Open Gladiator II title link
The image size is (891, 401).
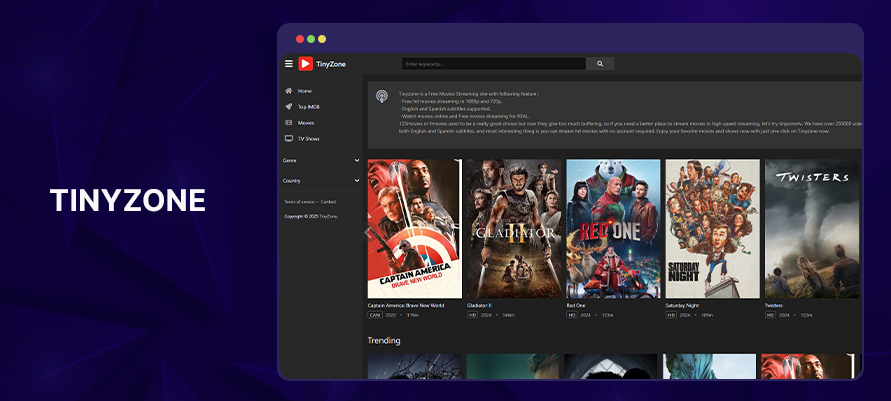479,306
